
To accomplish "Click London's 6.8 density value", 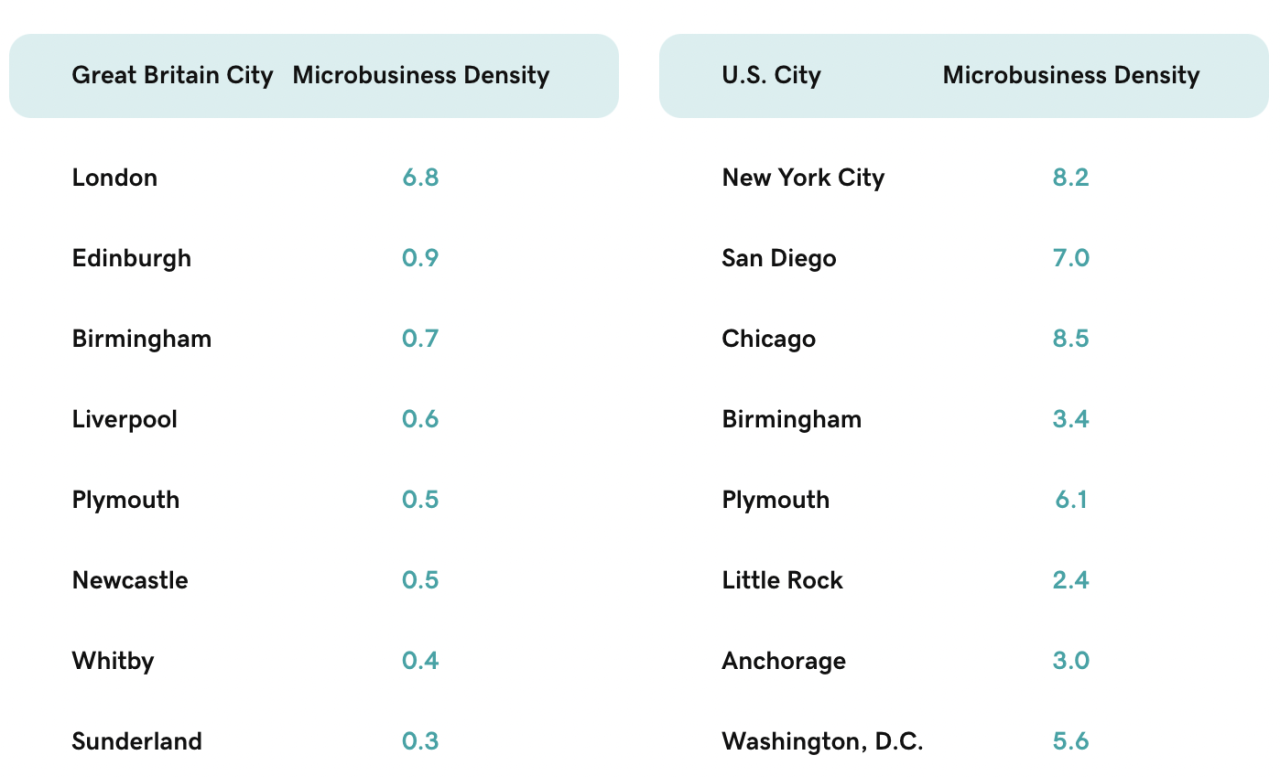I will coord(421,178).
